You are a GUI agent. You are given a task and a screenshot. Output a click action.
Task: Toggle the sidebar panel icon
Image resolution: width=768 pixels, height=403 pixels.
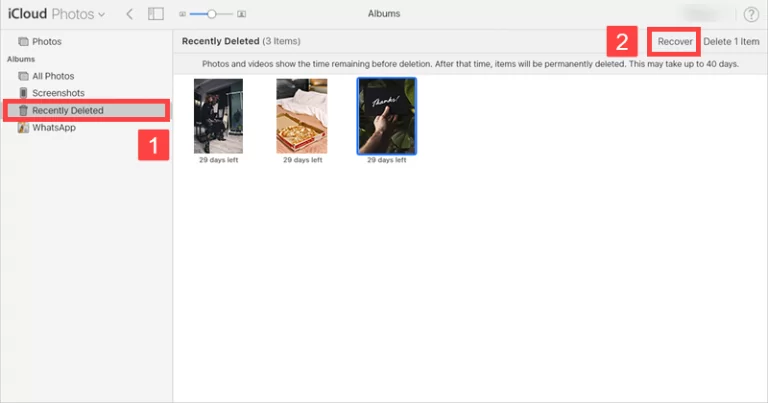[x=155, y=14]
